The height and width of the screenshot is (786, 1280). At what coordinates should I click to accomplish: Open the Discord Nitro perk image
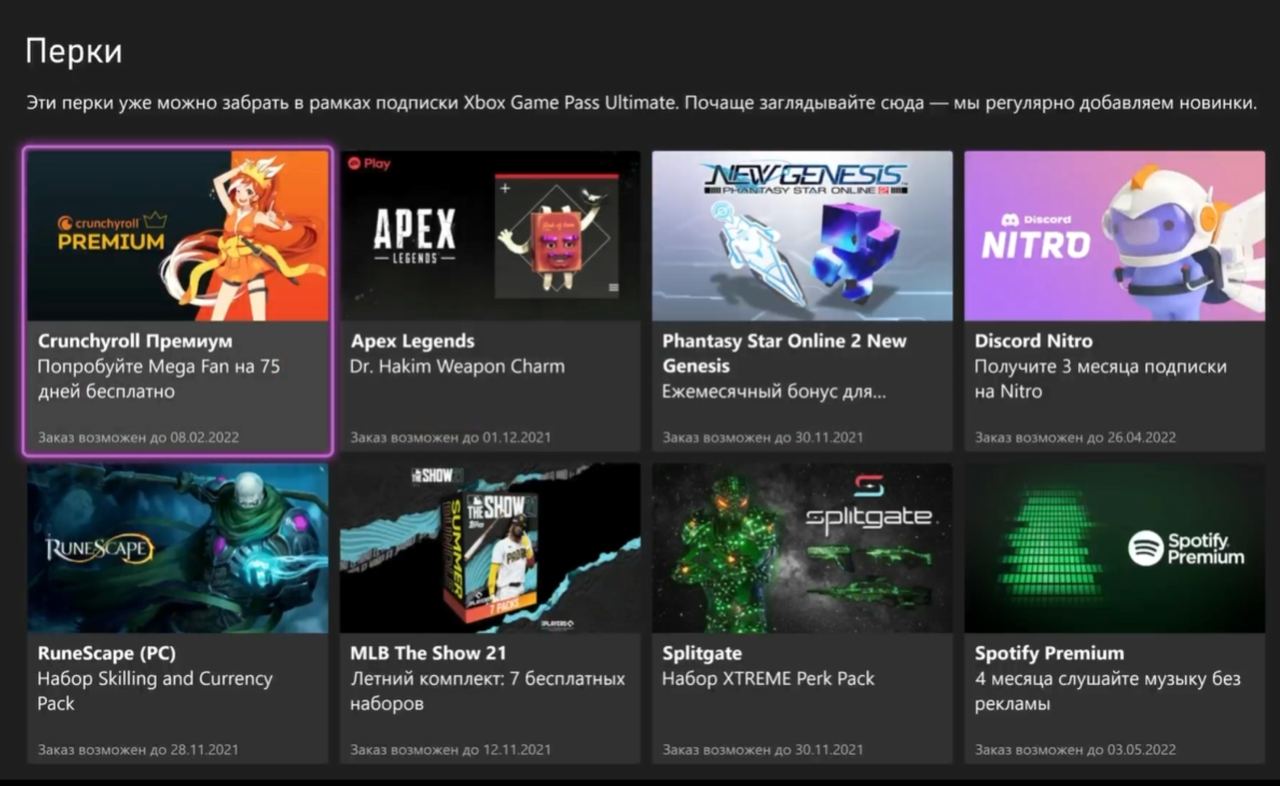click(1114, 236)
